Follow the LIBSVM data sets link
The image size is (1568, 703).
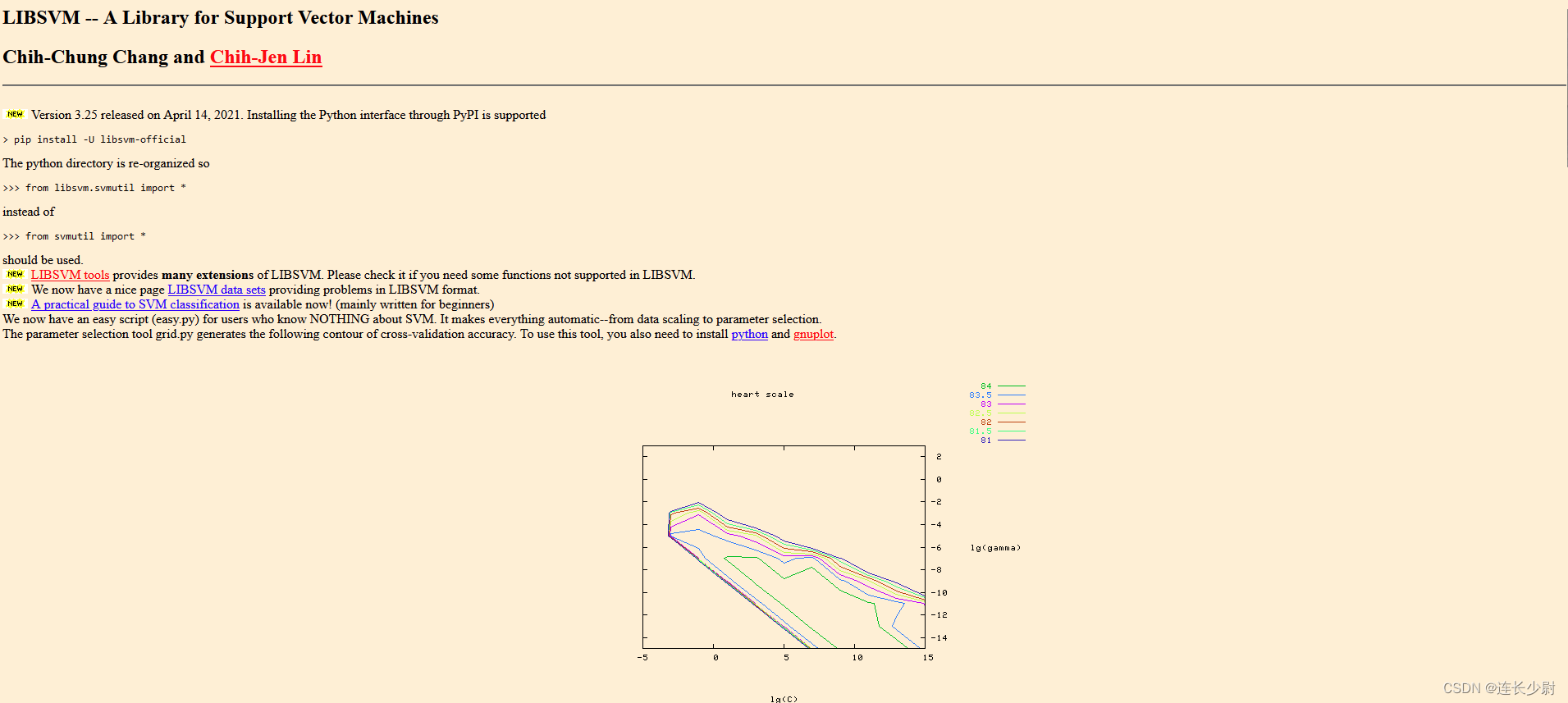tap(217, 290)
